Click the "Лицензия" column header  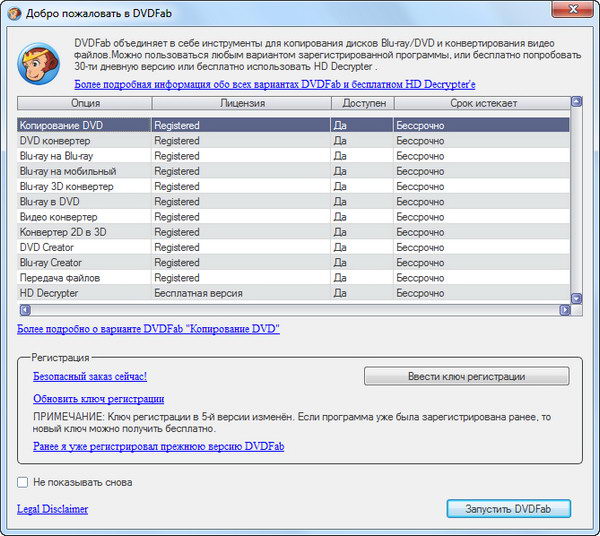click(241, 103)
